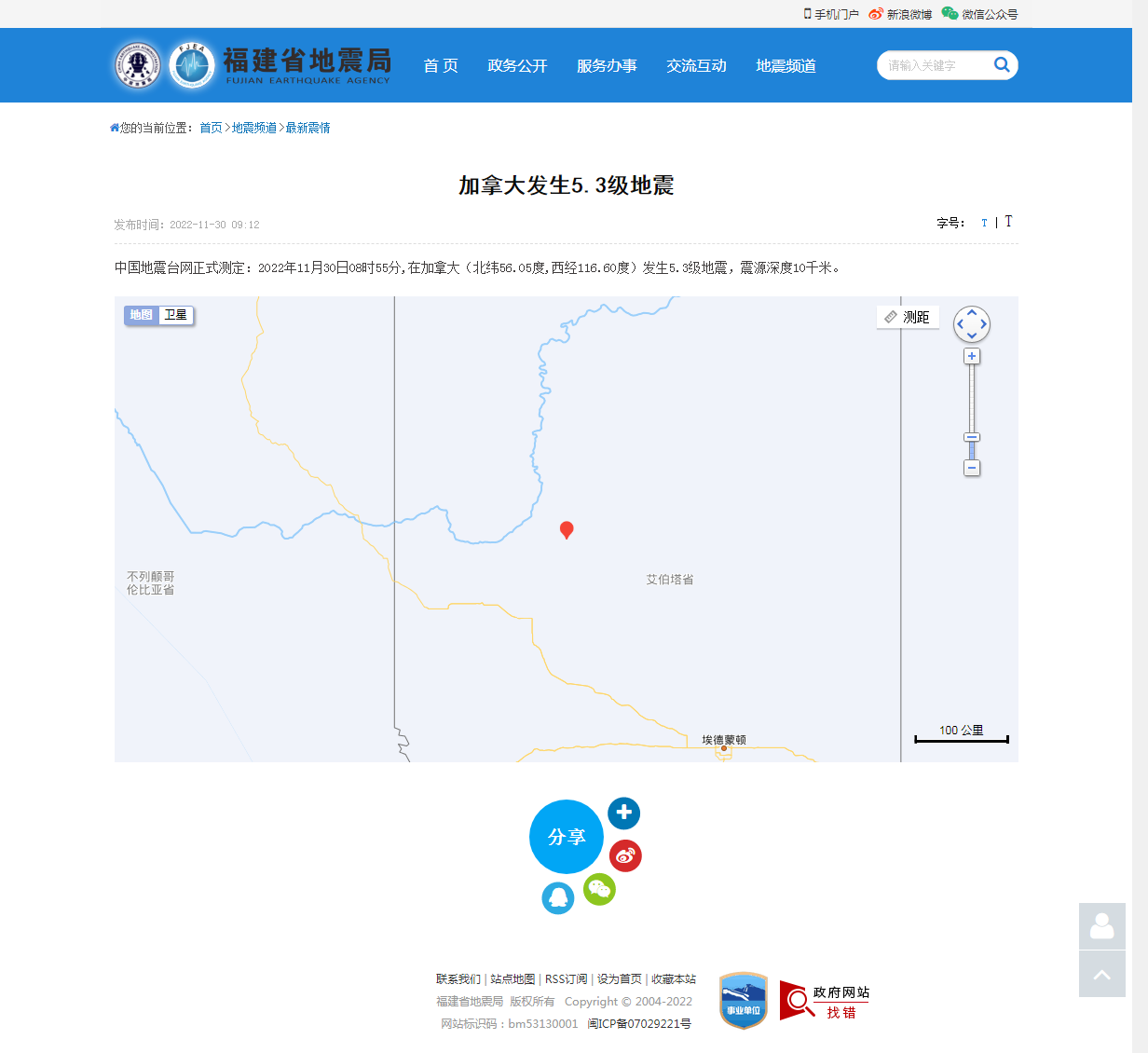This screenshot has height=1053, width=1148.
Task: Share via the green WeChat icon
Action: click(599, 889)
